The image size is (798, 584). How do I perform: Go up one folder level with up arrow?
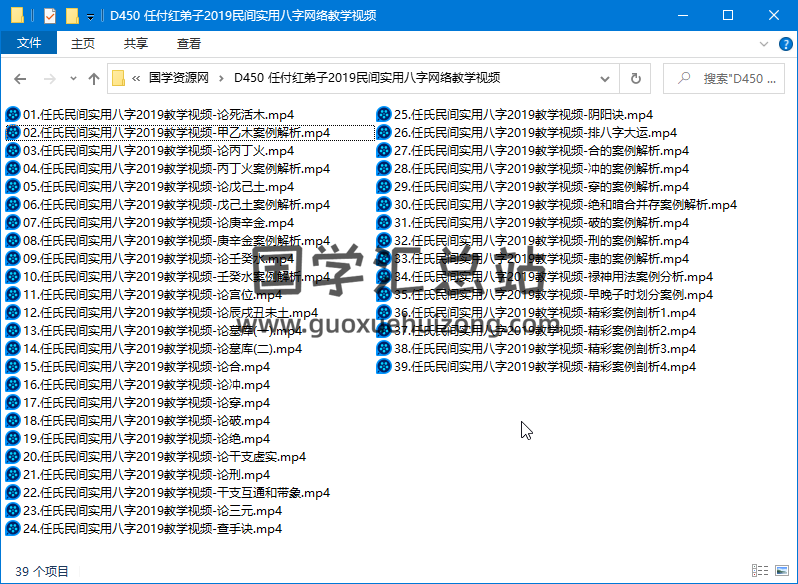[94, 79]
